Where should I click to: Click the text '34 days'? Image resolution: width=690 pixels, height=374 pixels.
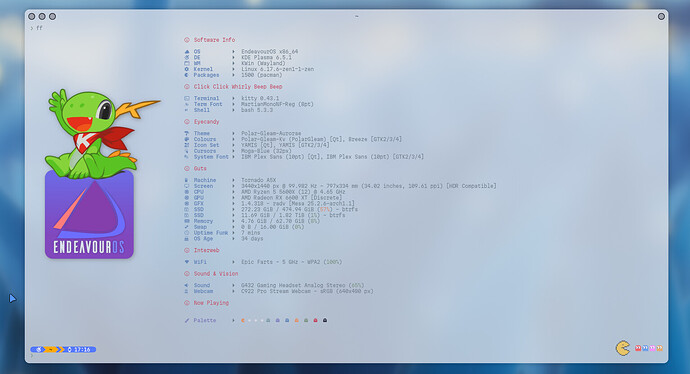click(x=252, y=238)
